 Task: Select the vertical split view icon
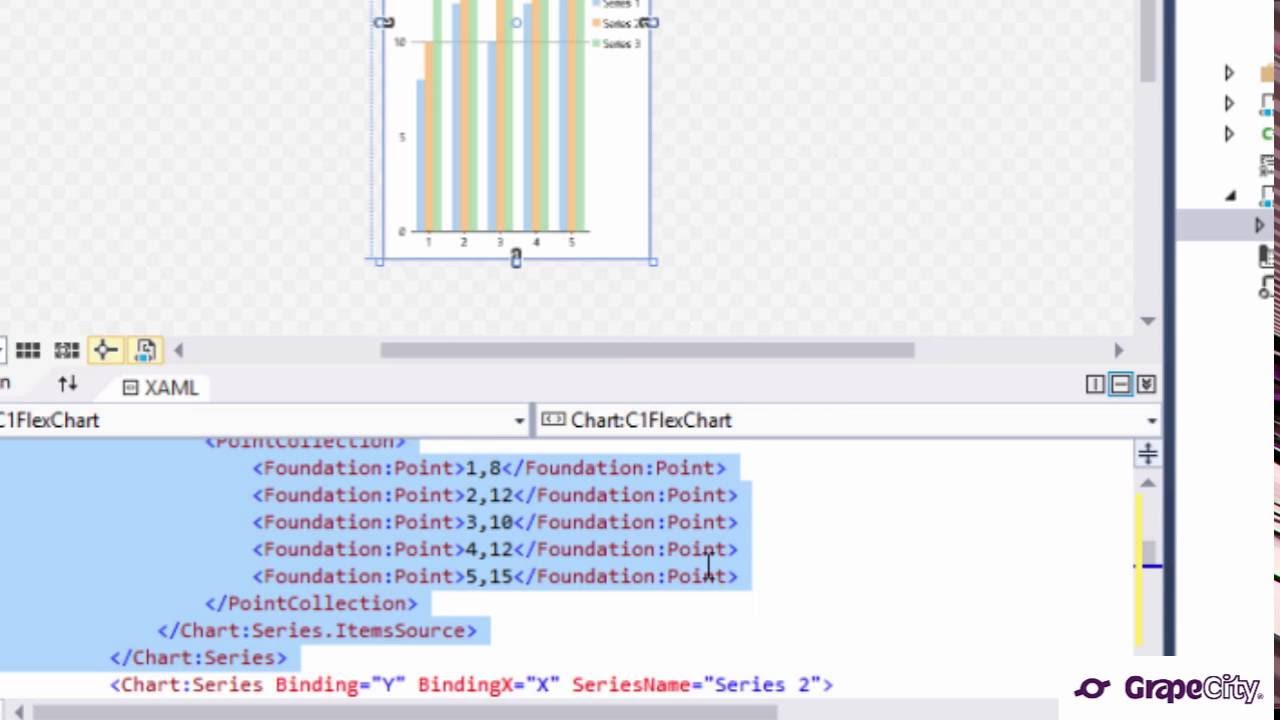tap(1095, 384)
